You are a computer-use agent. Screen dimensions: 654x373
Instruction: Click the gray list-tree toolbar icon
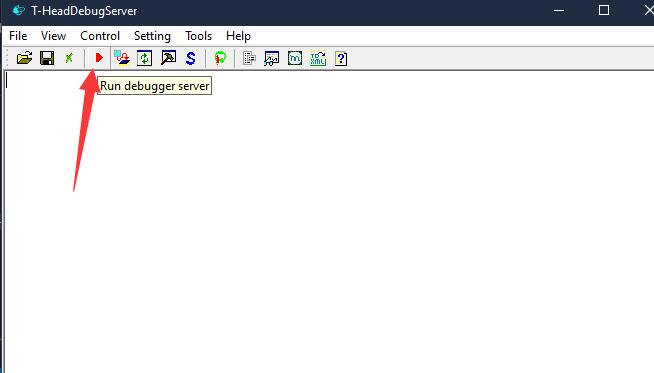pyautogui.click(x=249, y=58)
